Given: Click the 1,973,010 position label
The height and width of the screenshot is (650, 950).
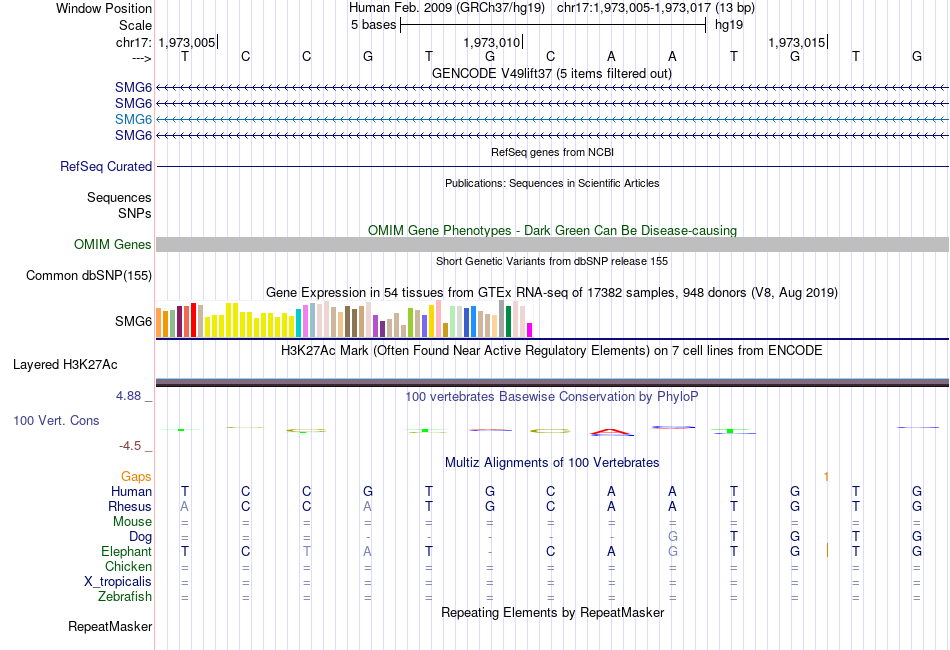Looking at the screenshot, I should (x=491, y=42).
